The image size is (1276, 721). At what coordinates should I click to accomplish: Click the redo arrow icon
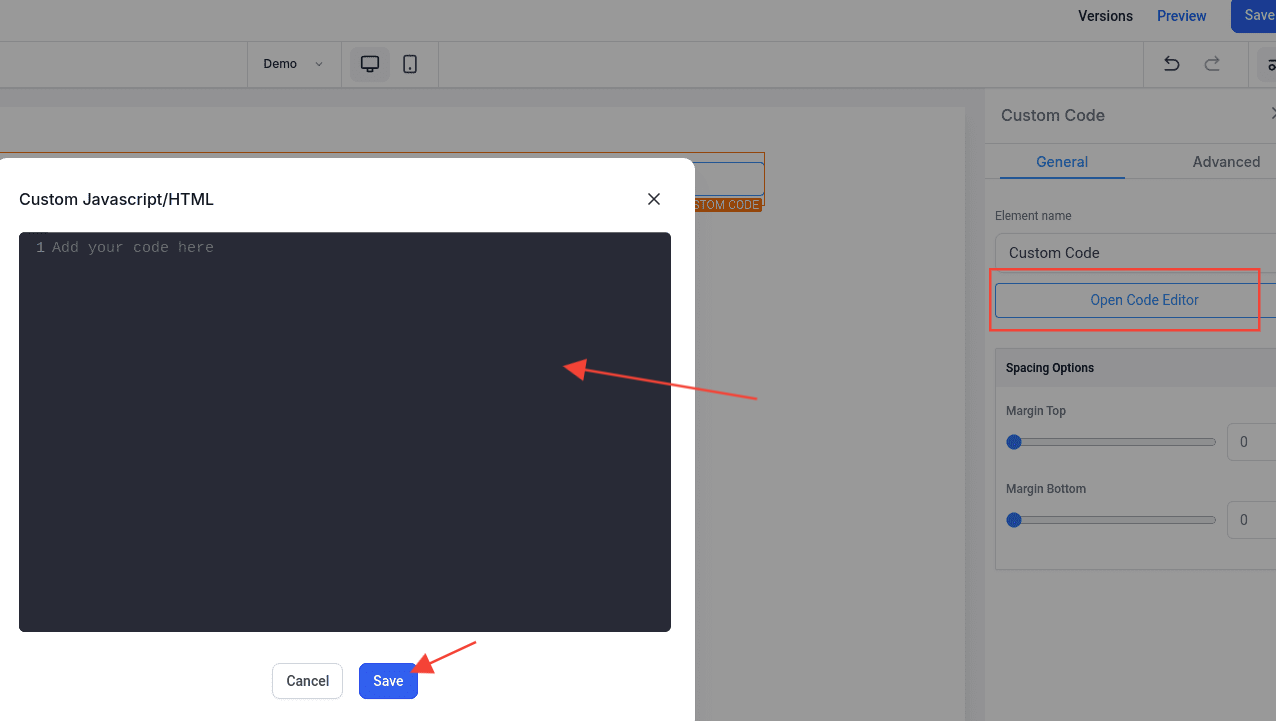tap(1212, 63)
